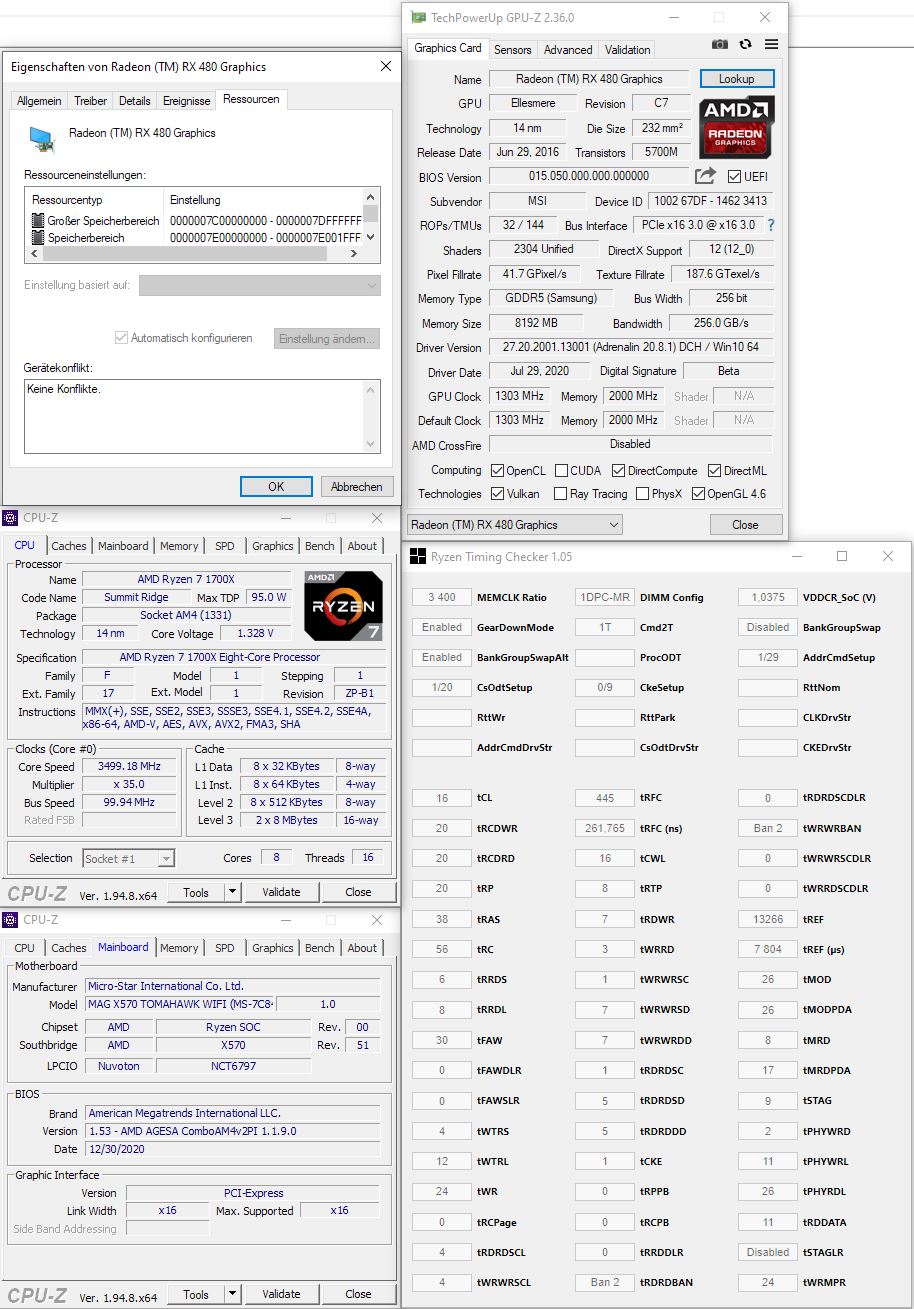Click lower CPU-Z window title icon
914x1309 pixels.
tap(11, 919)
